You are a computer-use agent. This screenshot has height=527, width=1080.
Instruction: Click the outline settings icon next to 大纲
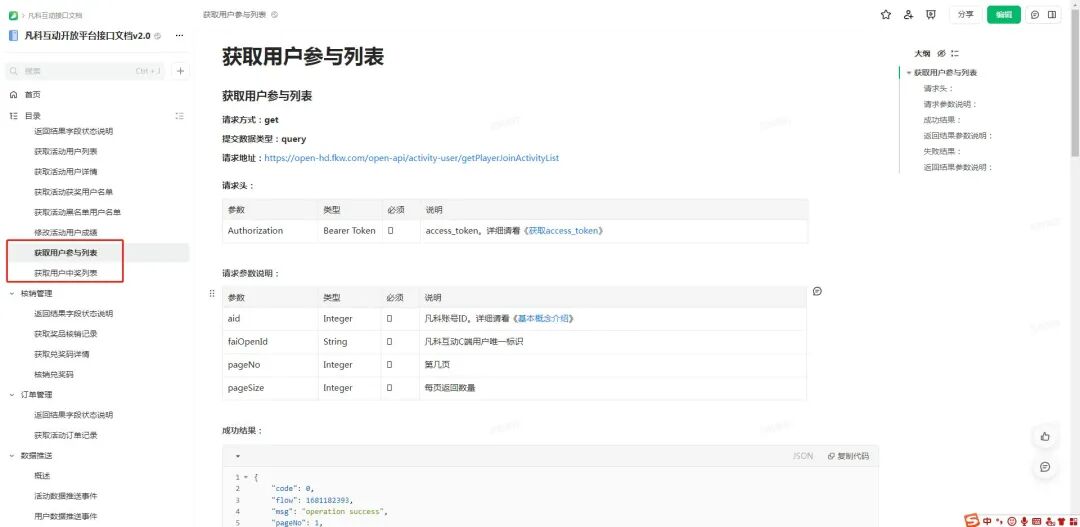coord(955,53)
